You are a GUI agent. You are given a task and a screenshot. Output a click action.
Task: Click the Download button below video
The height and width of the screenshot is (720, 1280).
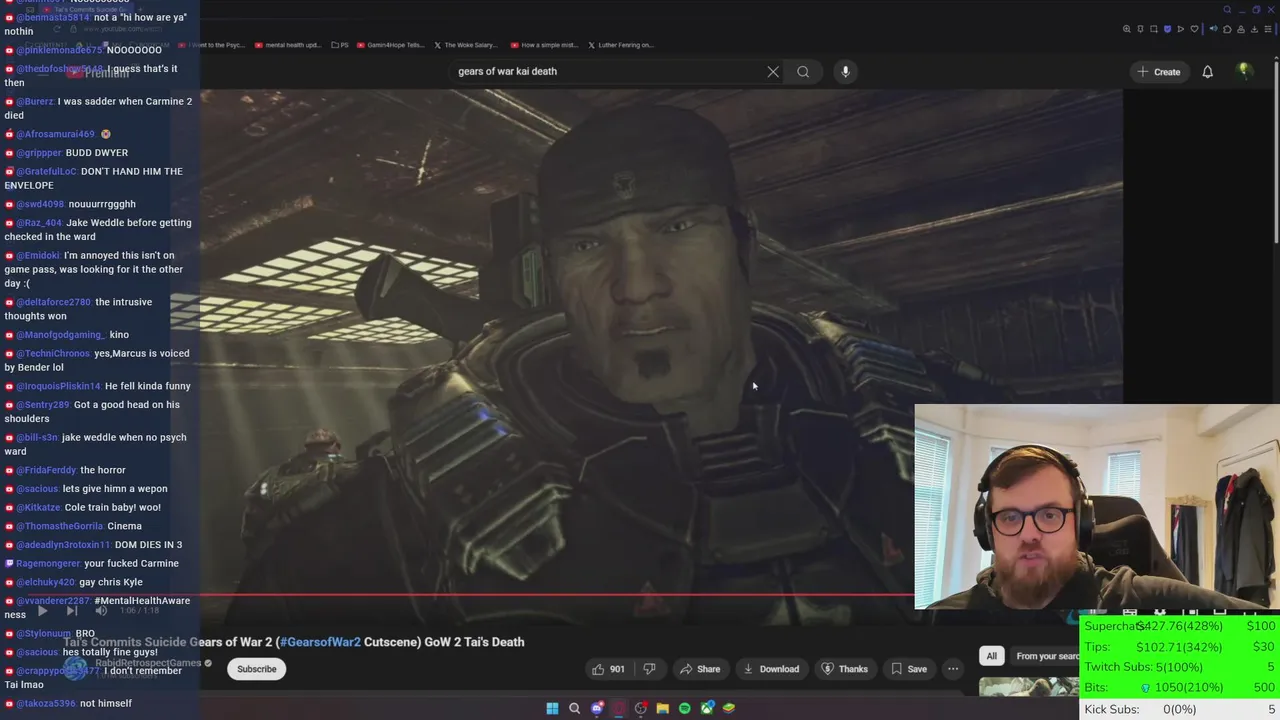(x=771, y=669)
